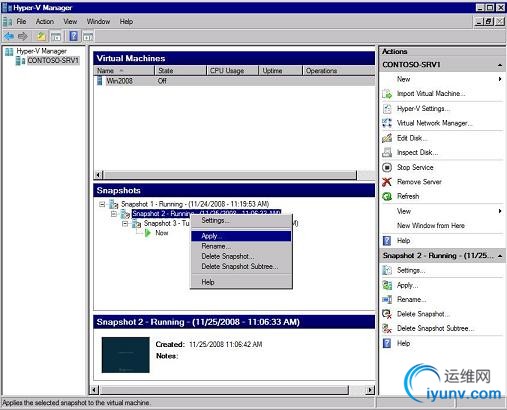Choose Help in the context menu
The height and width of the screenshot is (410, 507).
click(241, 282)
